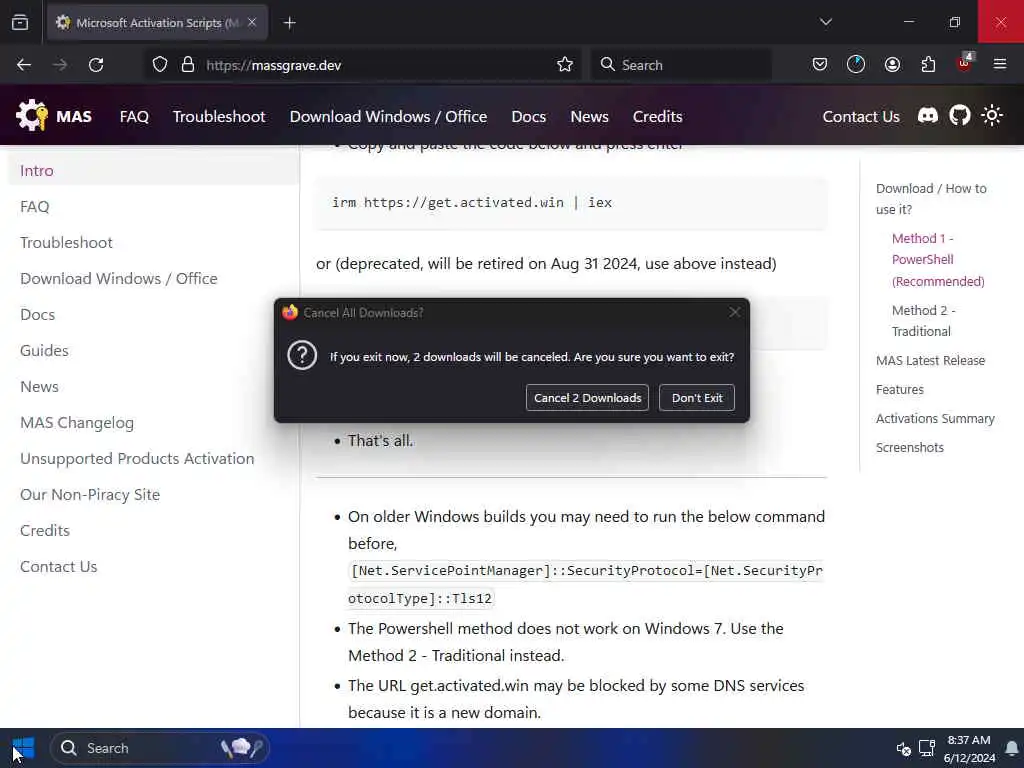Open the Discord icon link

click(x=927, y=116)
